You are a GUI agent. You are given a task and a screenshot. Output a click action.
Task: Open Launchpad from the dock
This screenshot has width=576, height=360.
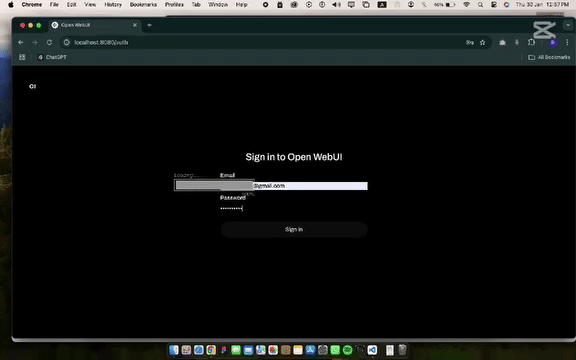point(186,350)
